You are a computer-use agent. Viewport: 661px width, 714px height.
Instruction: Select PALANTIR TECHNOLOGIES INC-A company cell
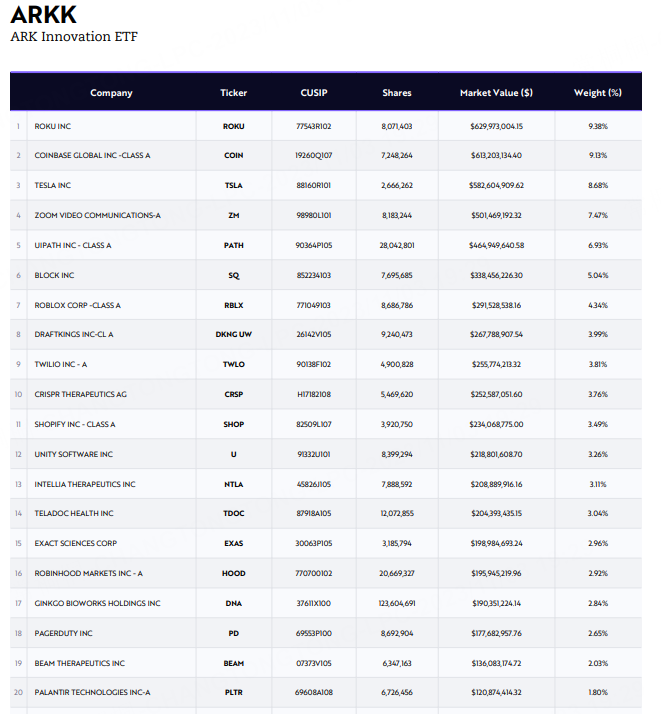tap(112, 692)
